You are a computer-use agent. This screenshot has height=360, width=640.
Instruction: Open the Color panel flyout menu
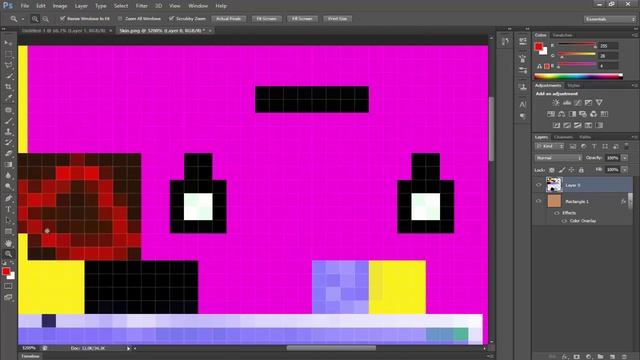tap(635, 35)
